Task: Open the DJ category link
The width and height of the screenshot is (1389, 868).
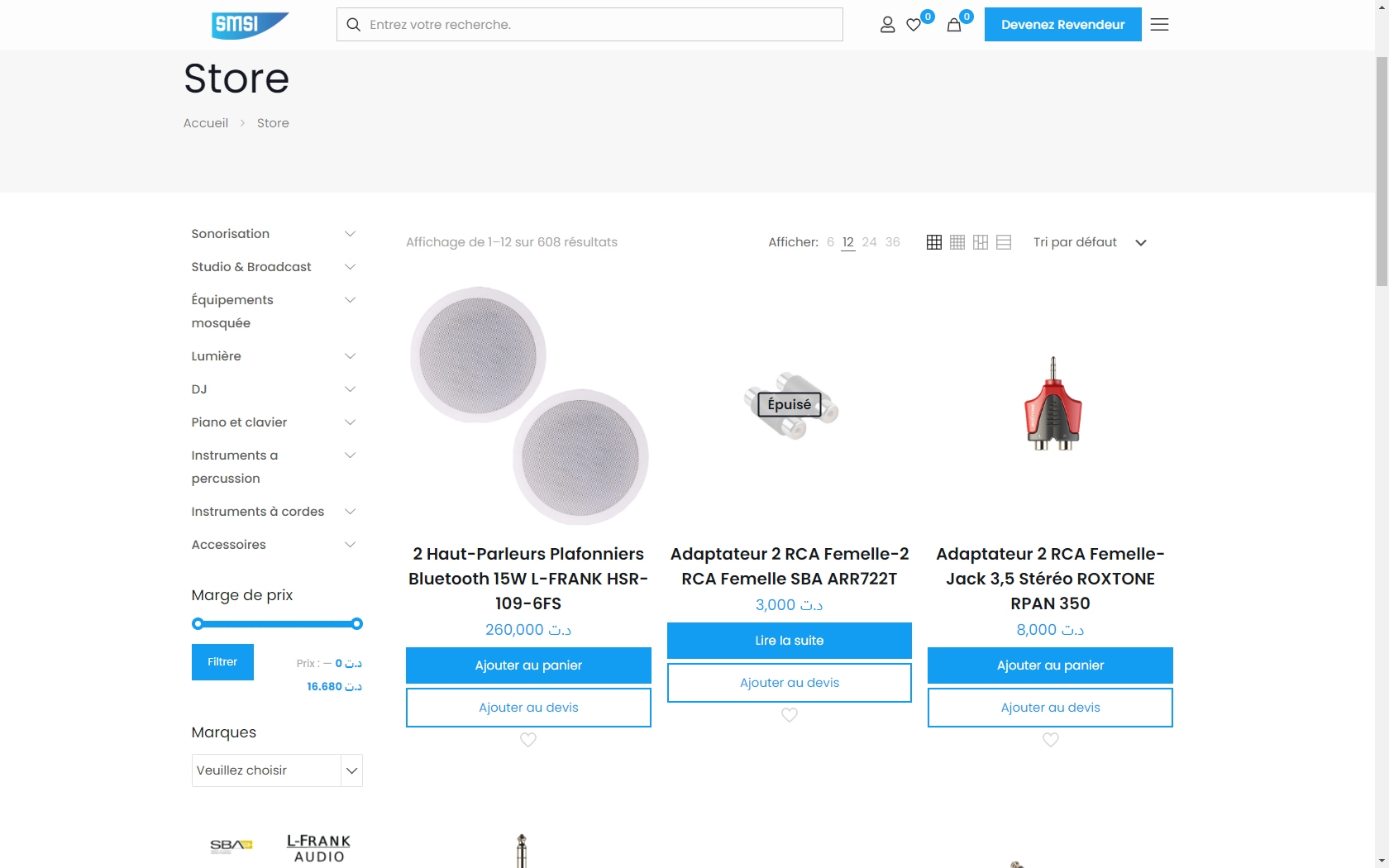Action: 199,389
